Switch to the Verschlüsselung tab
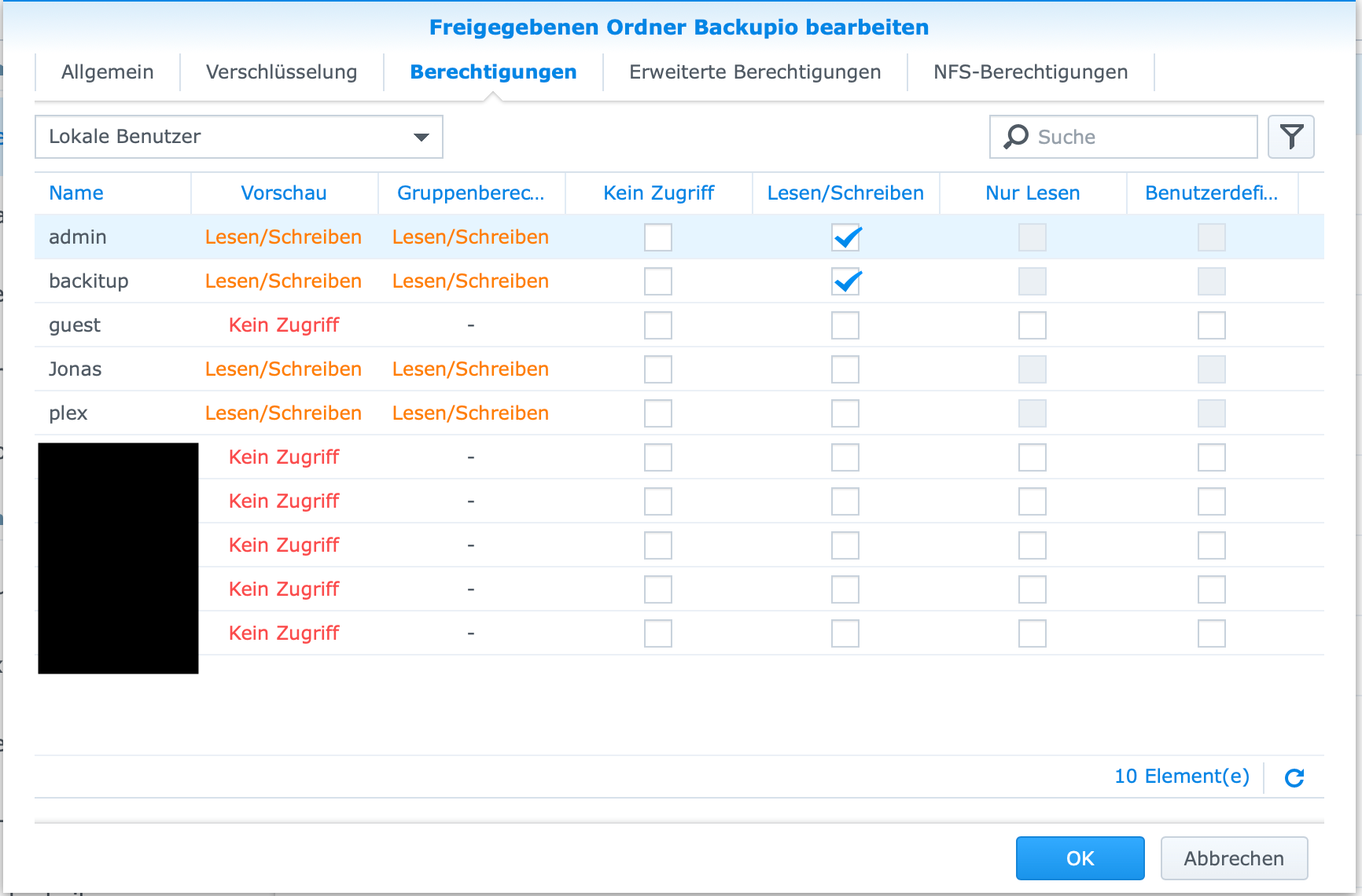 (x=281, y=72)
